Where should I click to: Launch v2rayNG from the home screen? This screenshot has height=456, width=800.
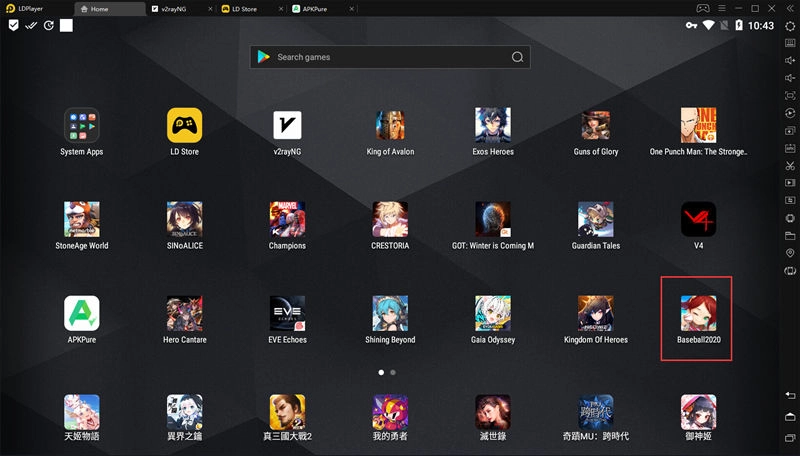(x=287, y=126)
